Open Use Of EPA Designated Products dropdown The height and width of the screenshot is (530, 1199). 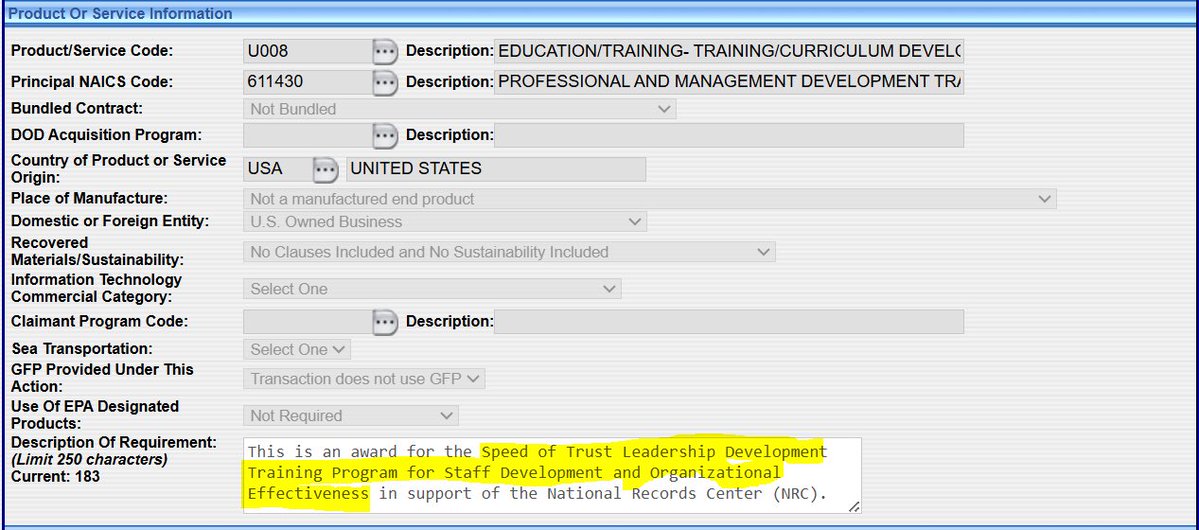click(350, 416)
